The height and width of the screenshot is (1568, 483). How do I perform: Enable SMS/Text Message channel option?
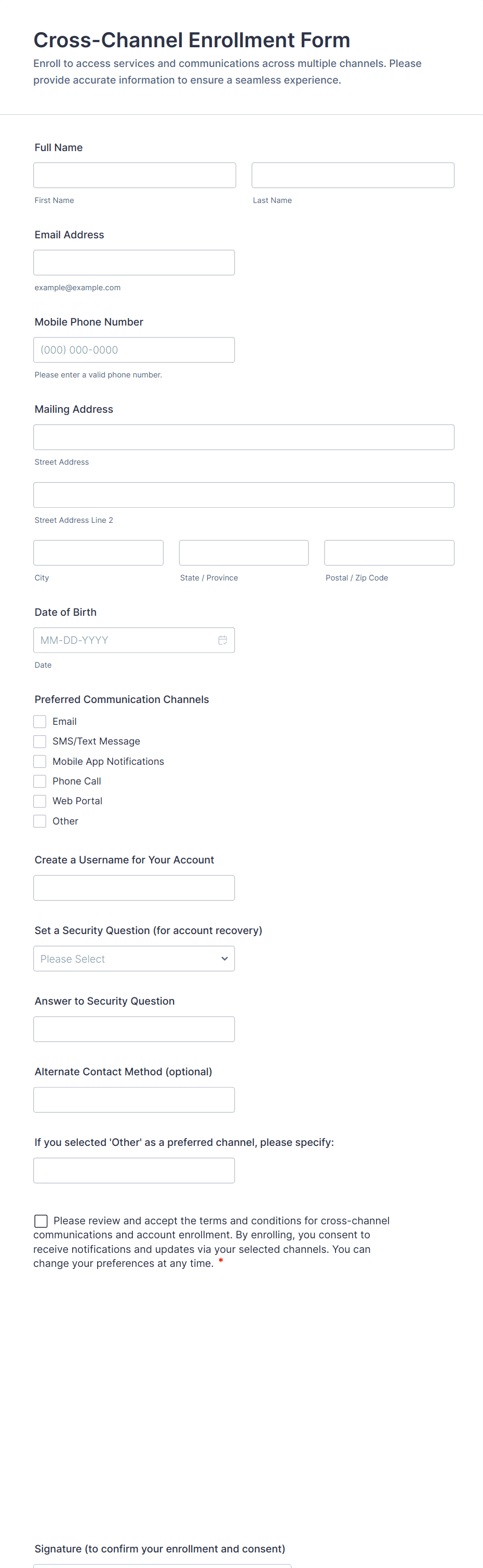click(x=40, y=741)
